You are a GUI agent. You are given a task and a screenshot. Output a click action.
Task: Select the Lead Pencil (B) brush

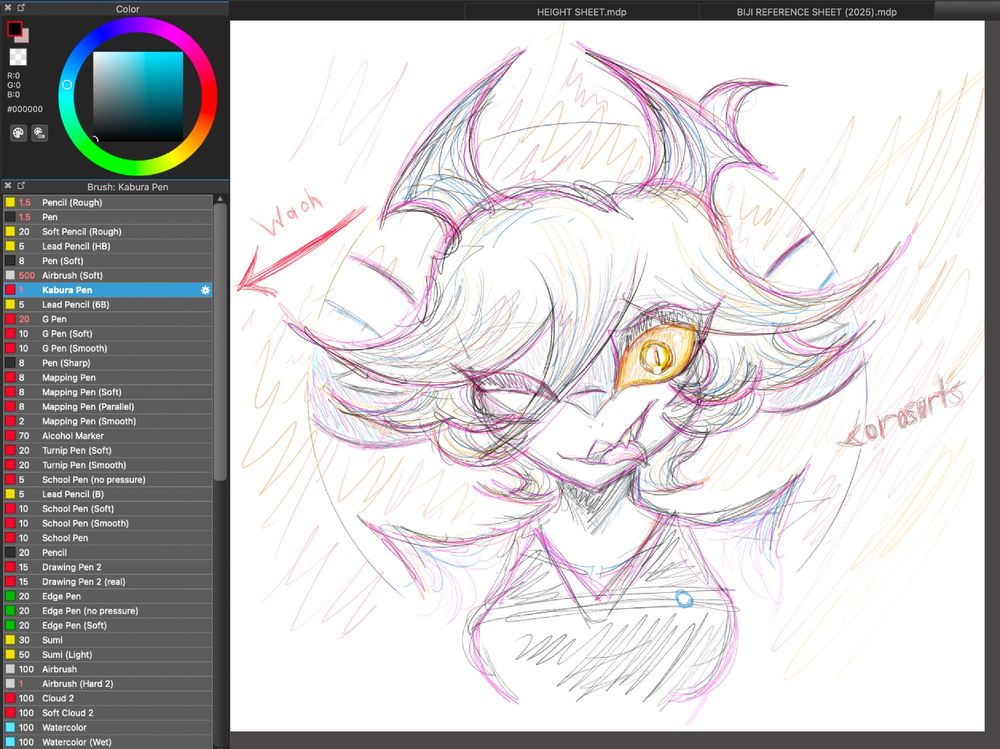[x=108, y=494]
